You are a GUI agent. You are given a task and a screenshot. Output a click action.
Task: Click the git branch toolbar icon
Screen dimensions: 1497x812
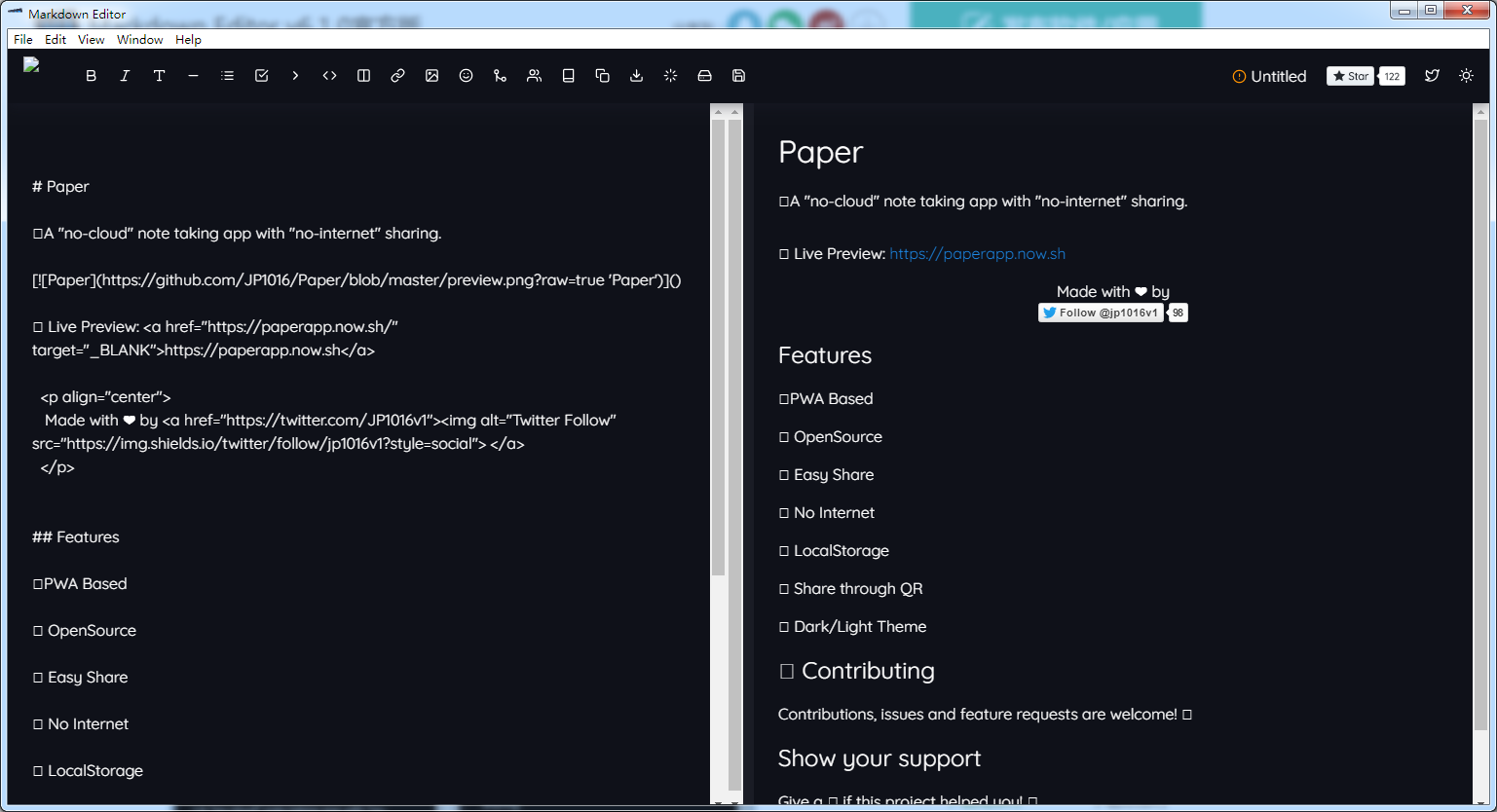click(500, 76)
